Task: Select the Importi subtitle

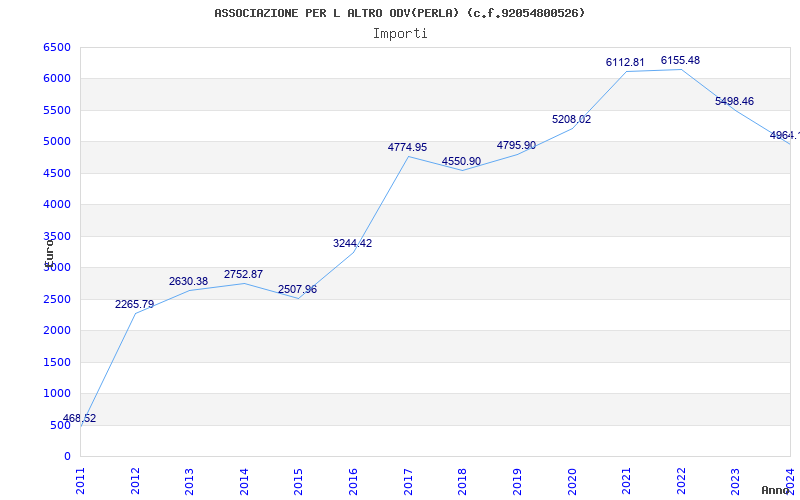Action: pyautogui.click(x=400, y=34)
